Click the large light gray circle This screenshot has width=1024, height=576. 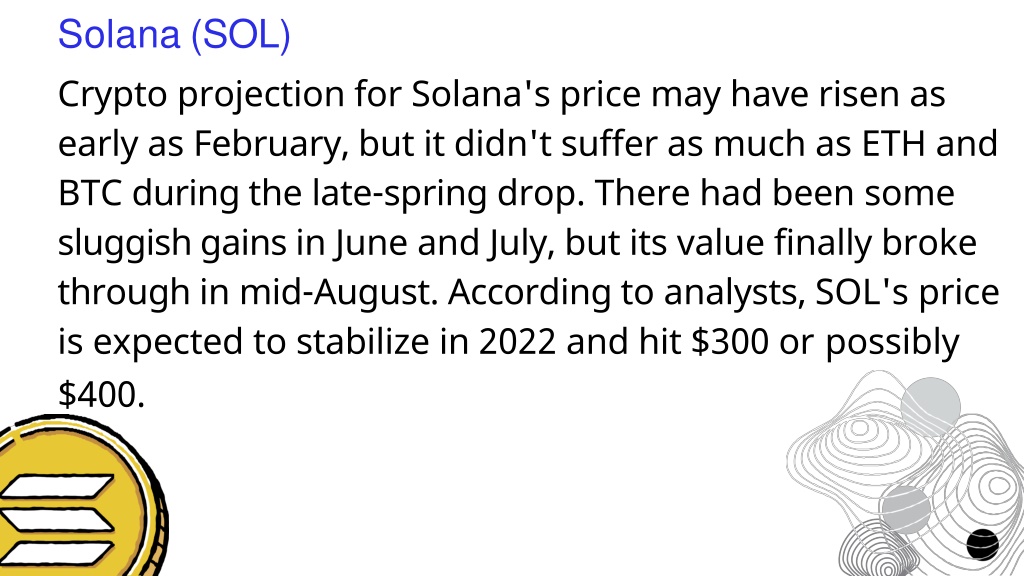pos(931,406)
